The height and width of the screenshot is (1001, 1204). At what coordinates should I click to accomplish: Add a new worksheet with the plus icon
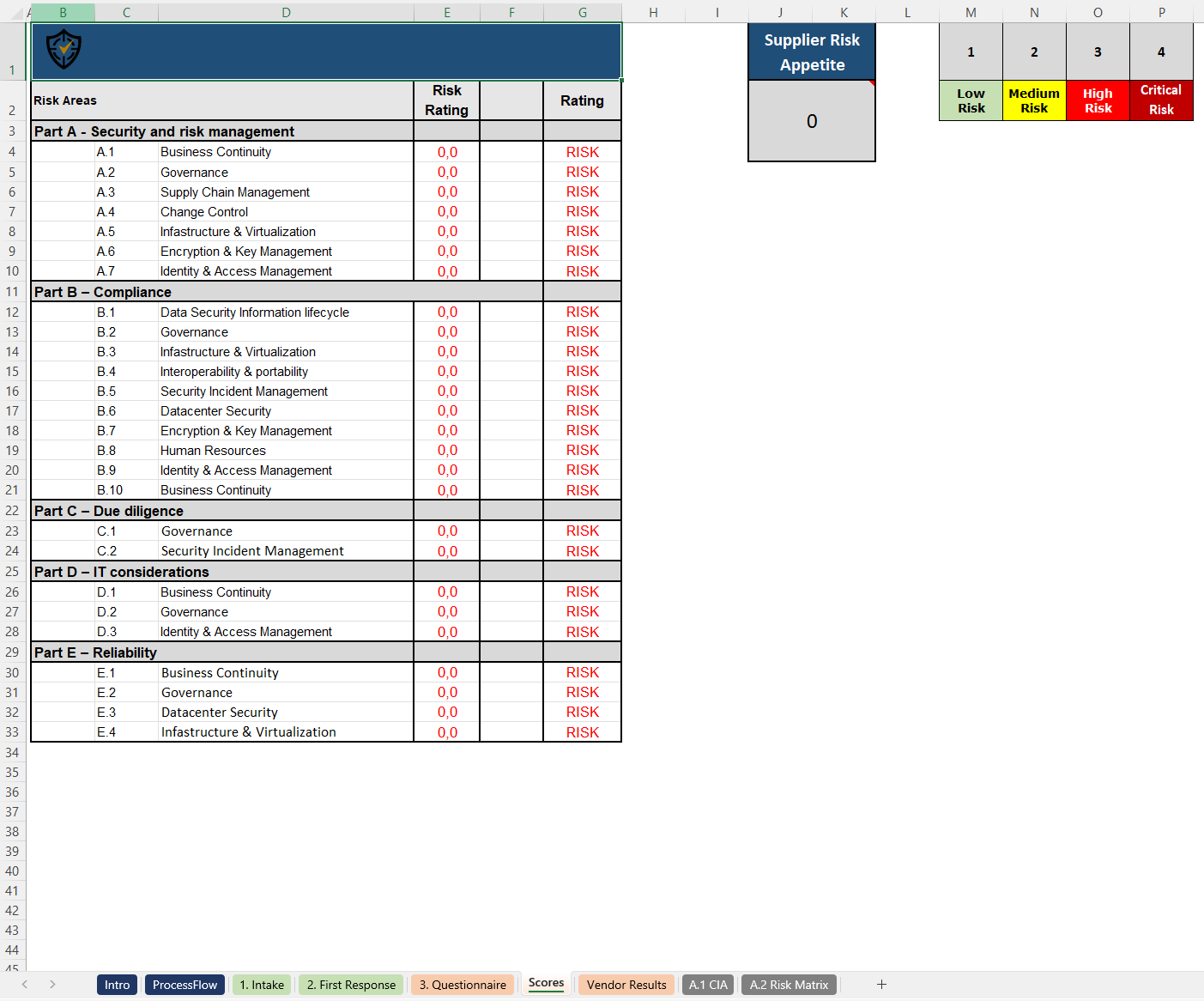pos(881,984)
